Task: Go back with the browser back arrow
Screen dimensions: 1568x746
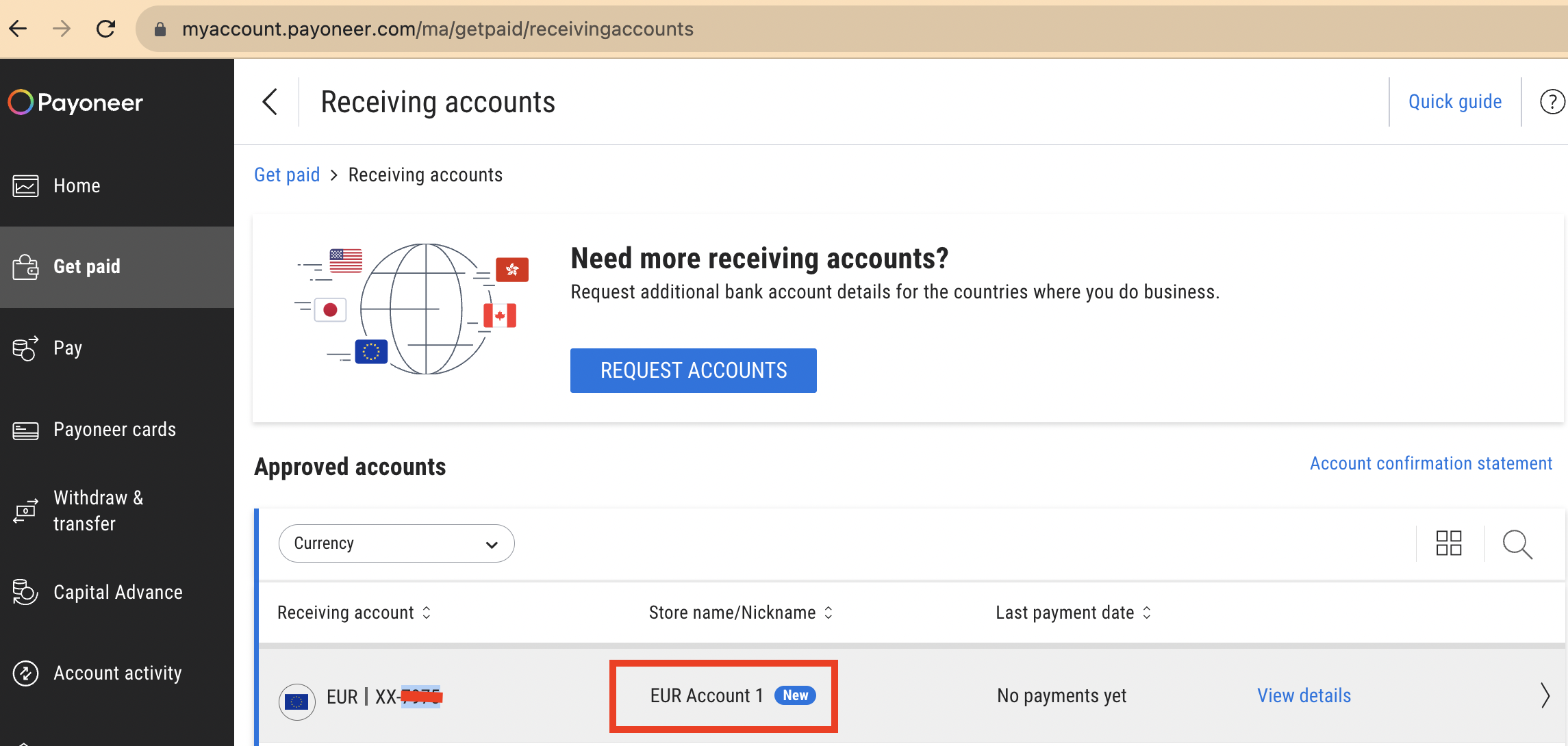Action: pos(18,29)
